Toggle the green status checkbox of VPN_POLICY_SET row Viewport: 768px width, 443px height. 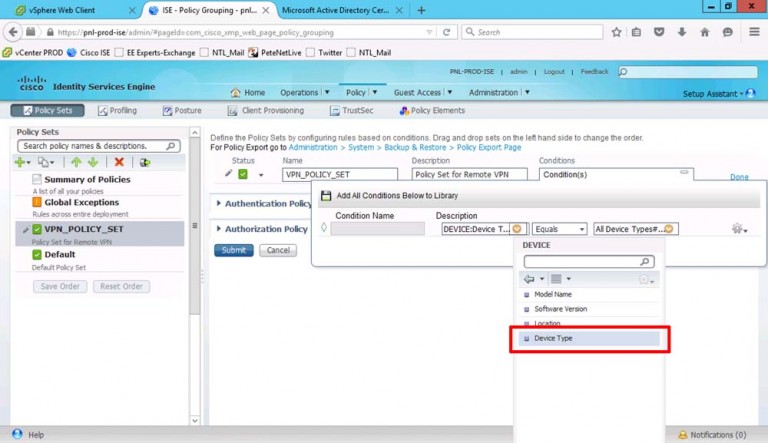click(x=243, y=174)
